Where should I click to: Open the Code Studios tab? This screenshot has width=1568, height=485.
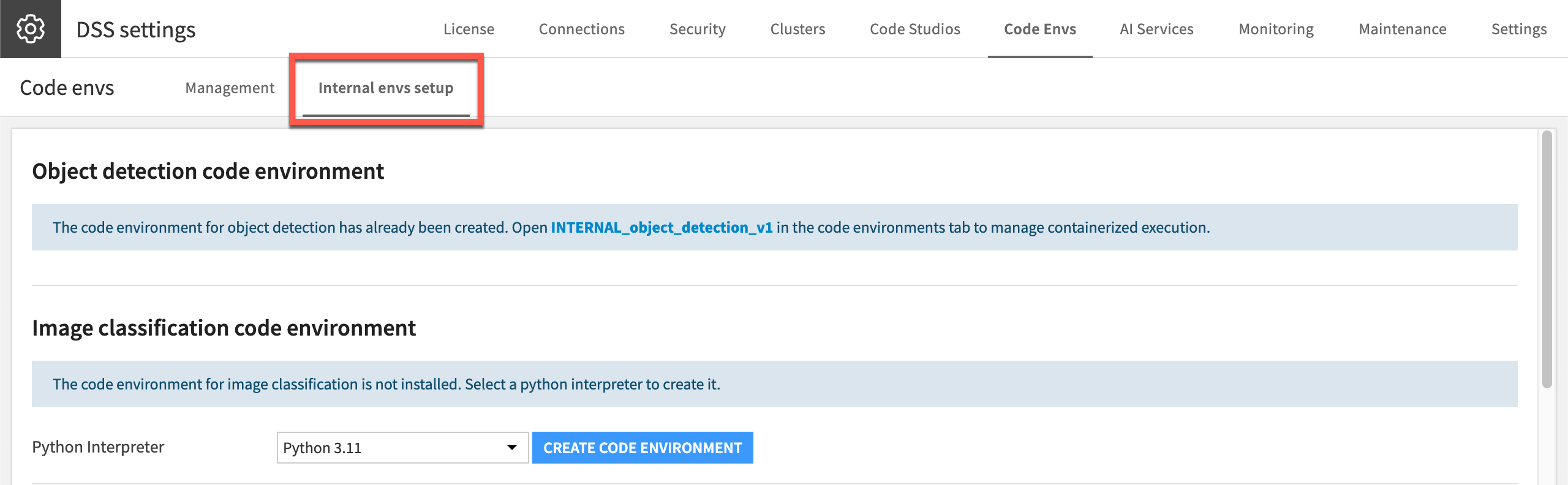click(x=915, y=29)
